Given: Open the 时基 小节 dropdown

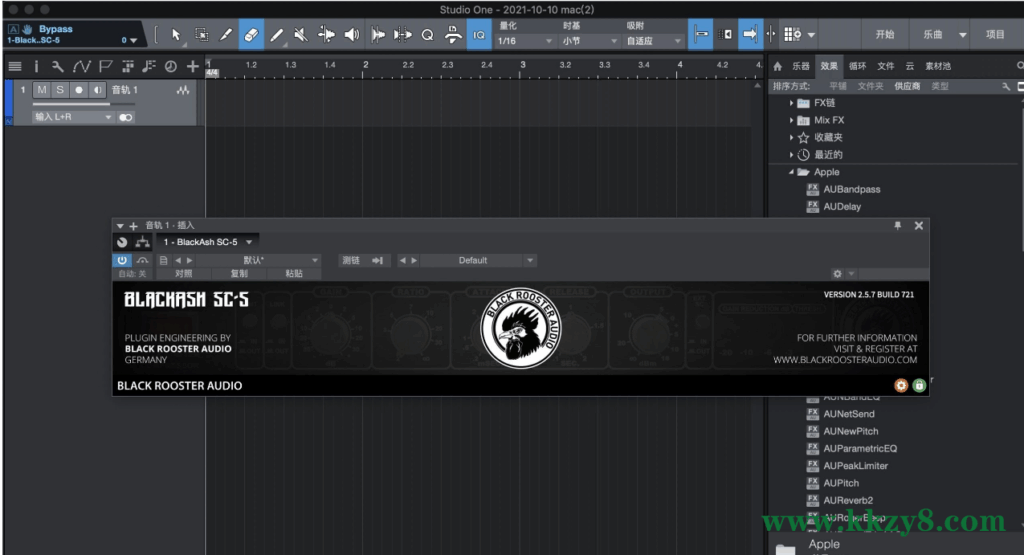Looking at the screenshot, I should click(590, 40).
